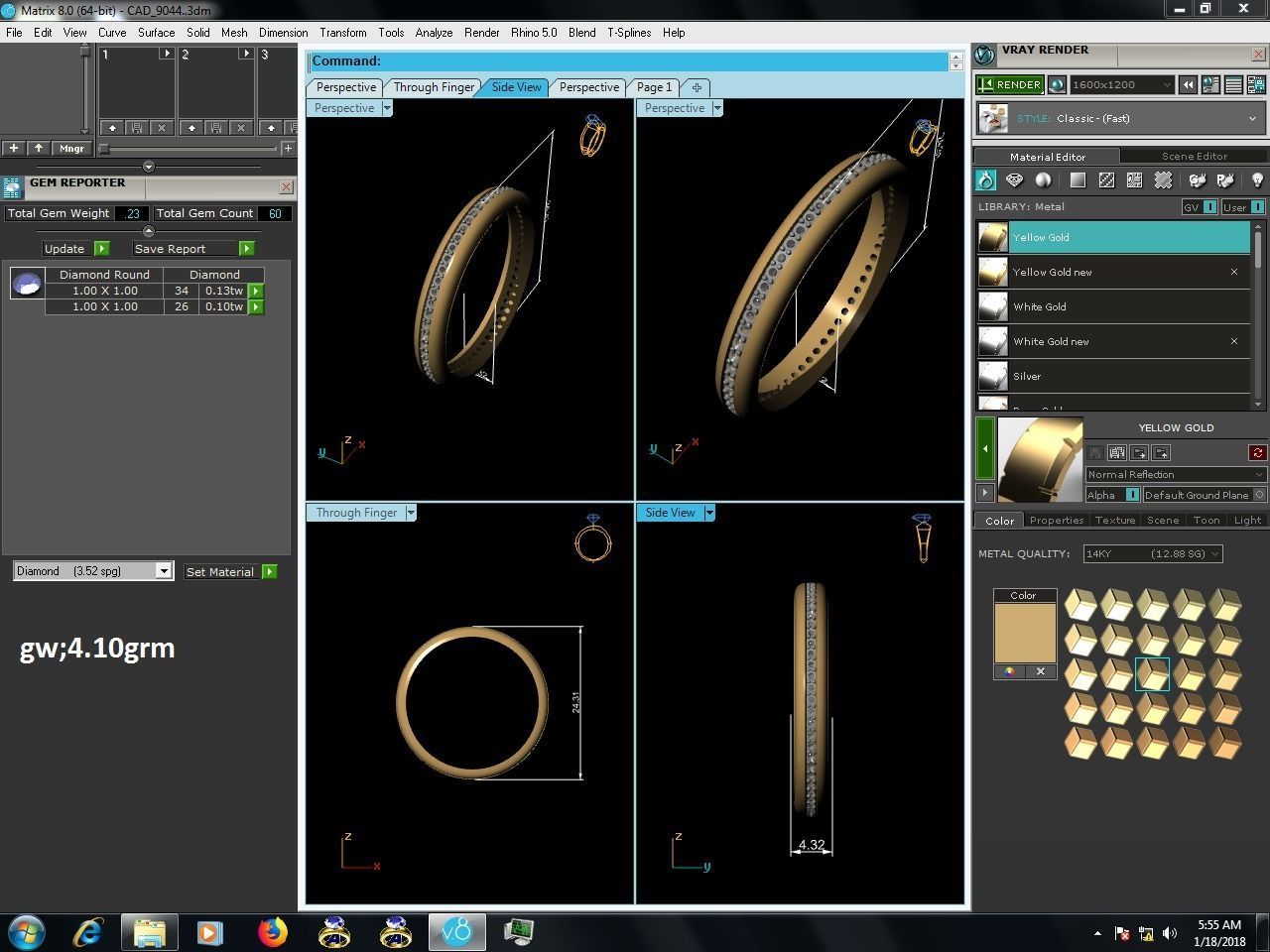Screen dimensions: 1270x952
Task: Click the Save Report button
Action: (193, 249)
